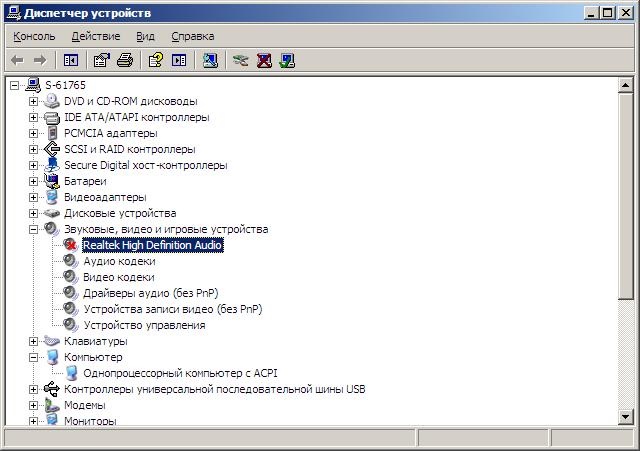Click the Компьютер category icon

click(52, 357)
